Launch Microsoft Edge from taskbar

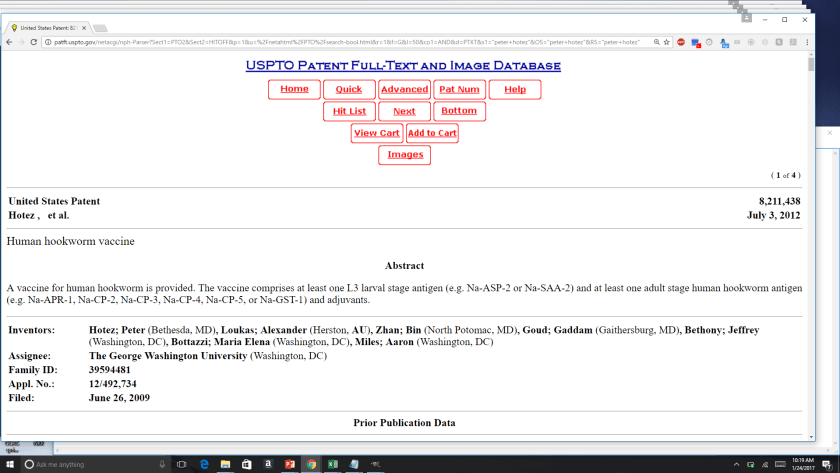coord(204,464)
